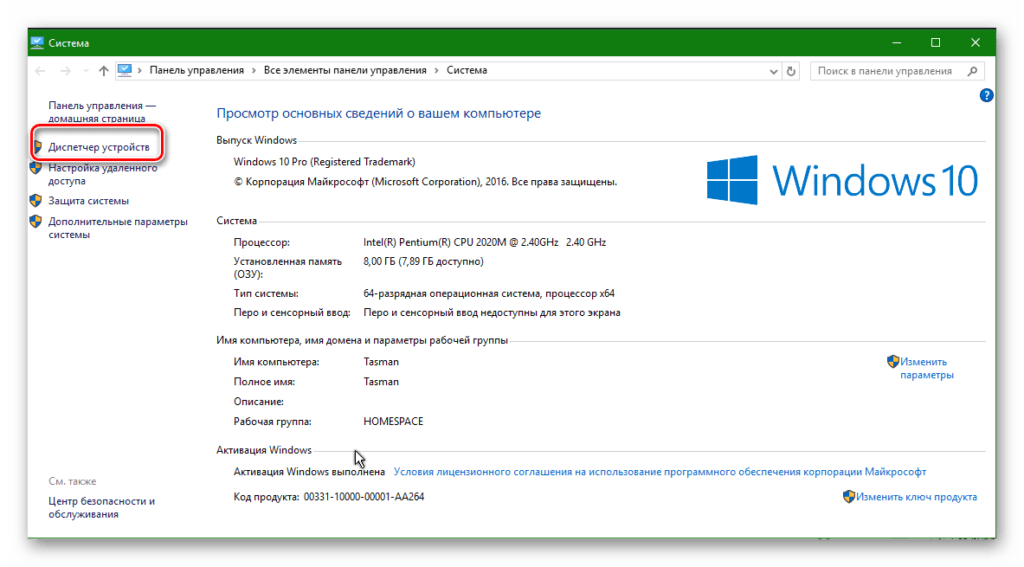Select 'Все элементы панели управления' breadcrumb
Viewport: 1024px width, 567px height.
coord(345,71)
